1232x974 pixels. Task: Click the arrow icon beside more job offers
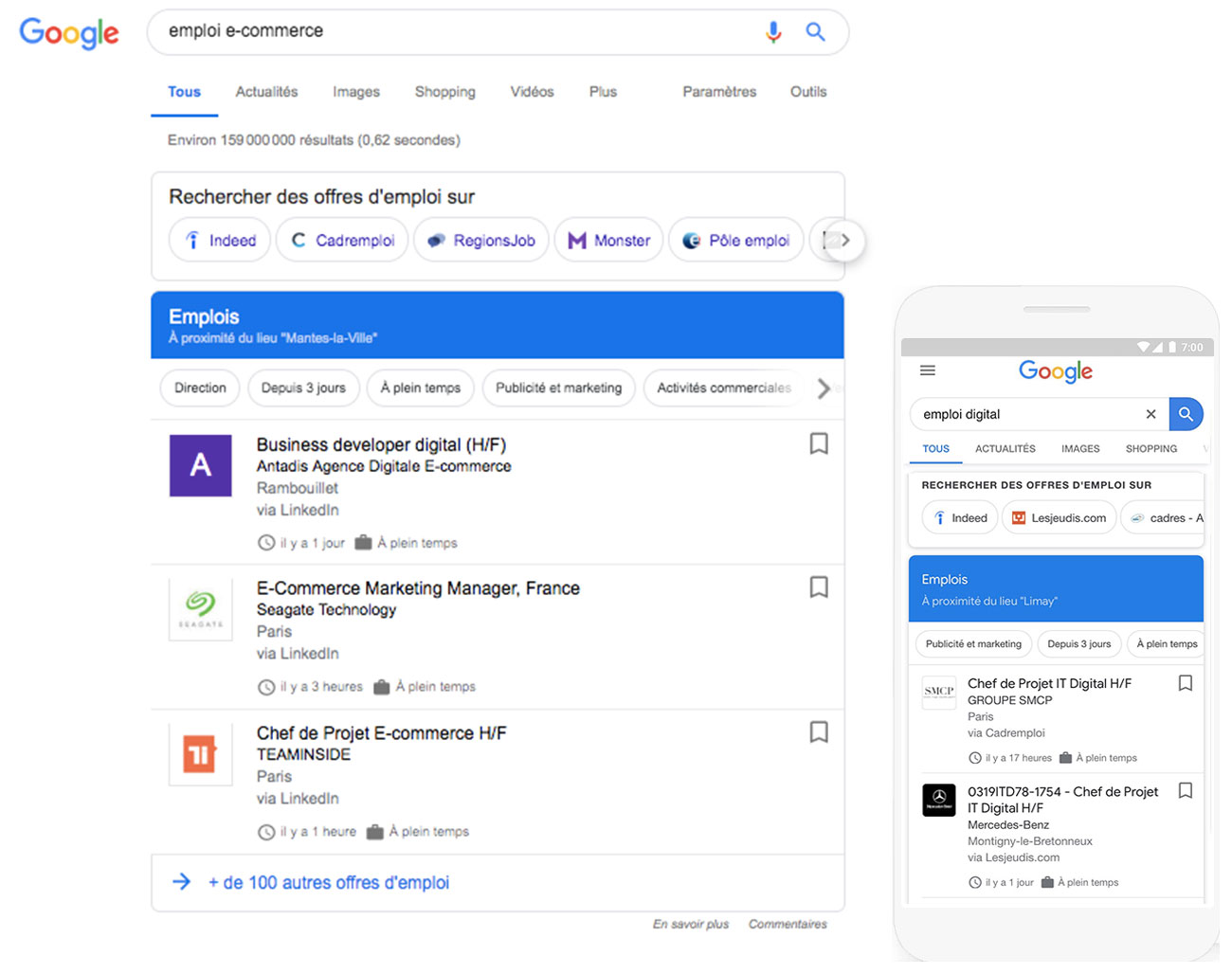(182, 882)
